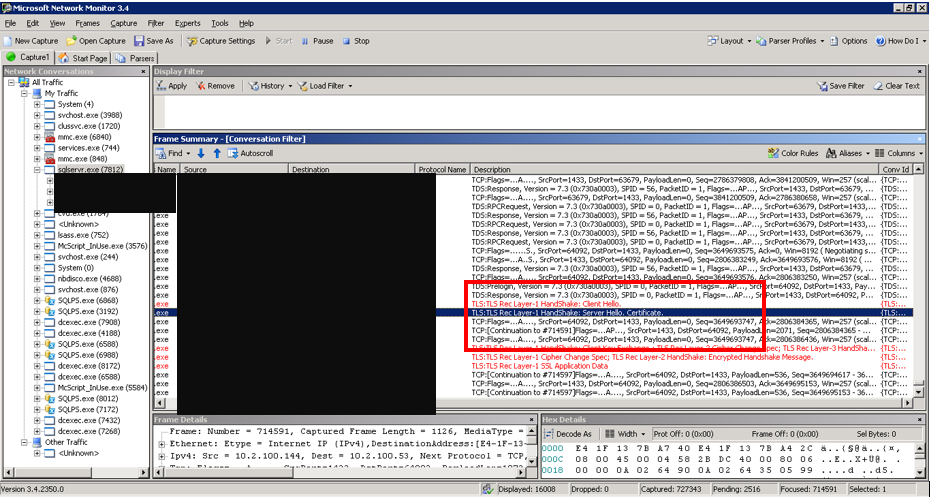Open the Width dropdown in Hex Details

point(625,434)
